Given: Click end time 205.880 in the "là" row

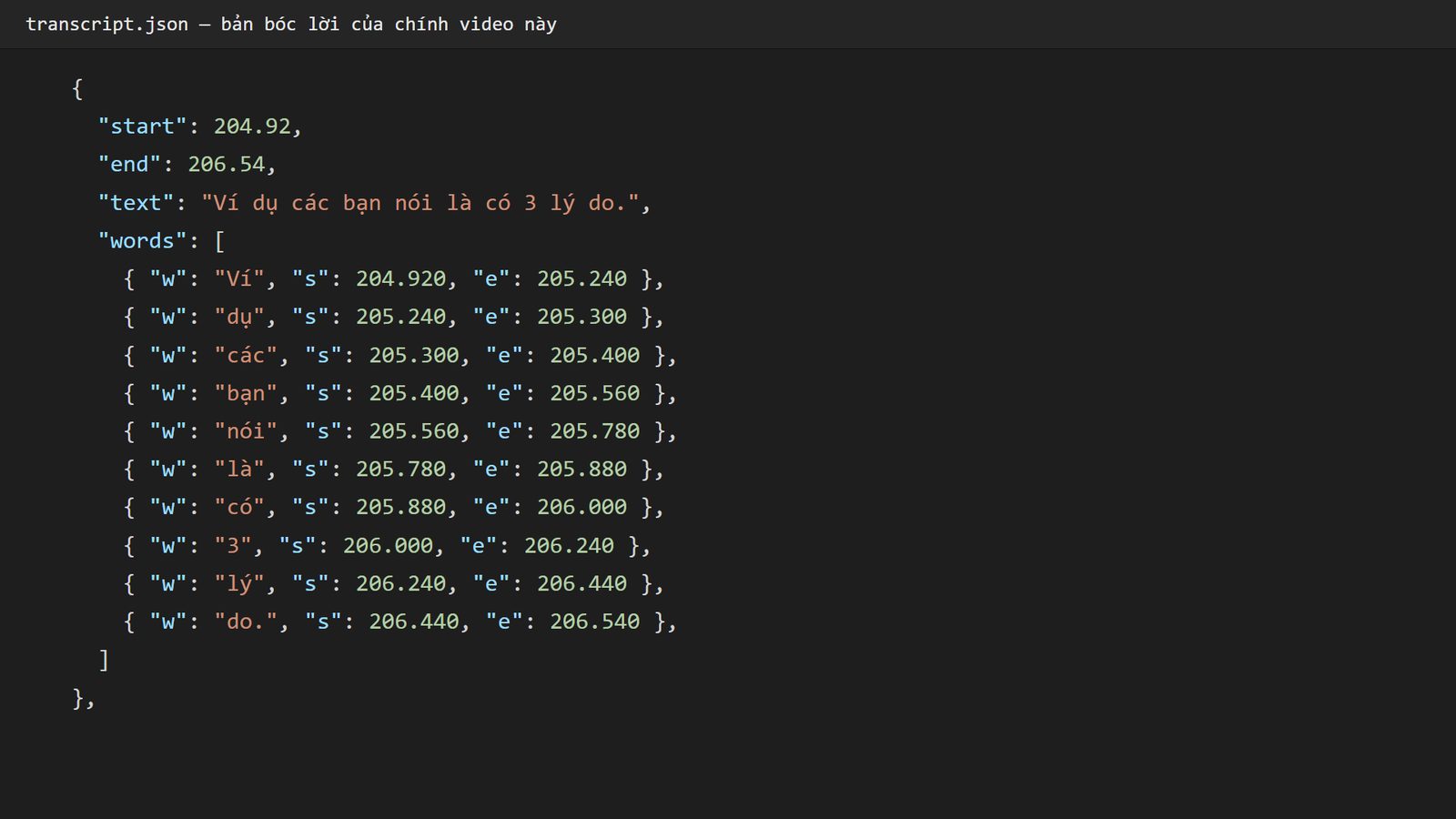Looking at the screenshot, I should pos(581,470).
